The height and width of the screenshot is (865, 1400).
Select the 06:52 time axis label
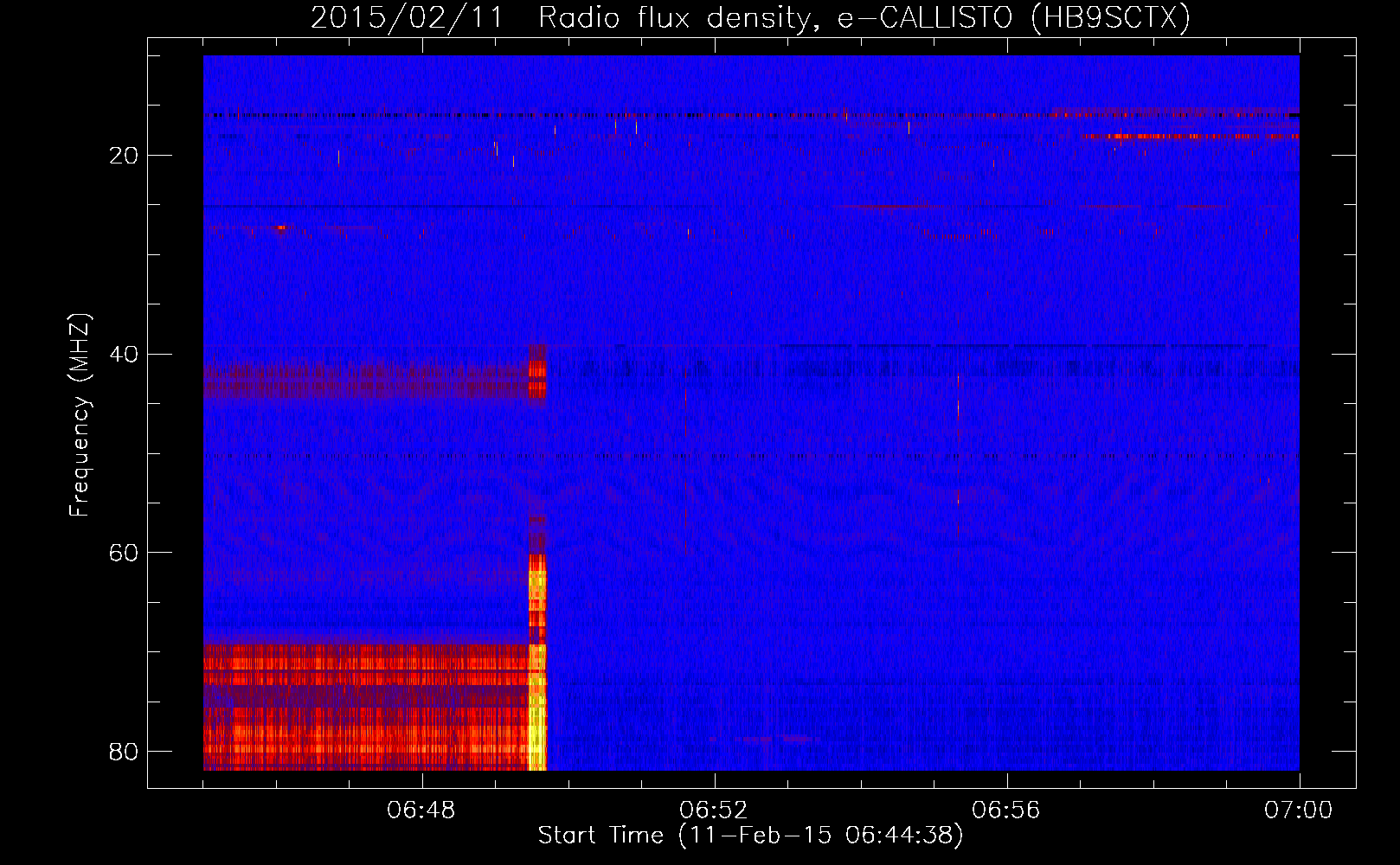coord(714,811)
